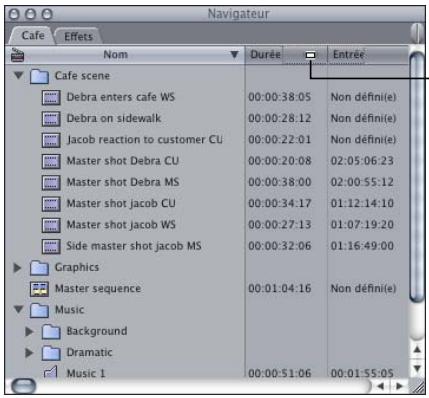
Task: Click the Dramatic bin name
Action: pos(89,353)
